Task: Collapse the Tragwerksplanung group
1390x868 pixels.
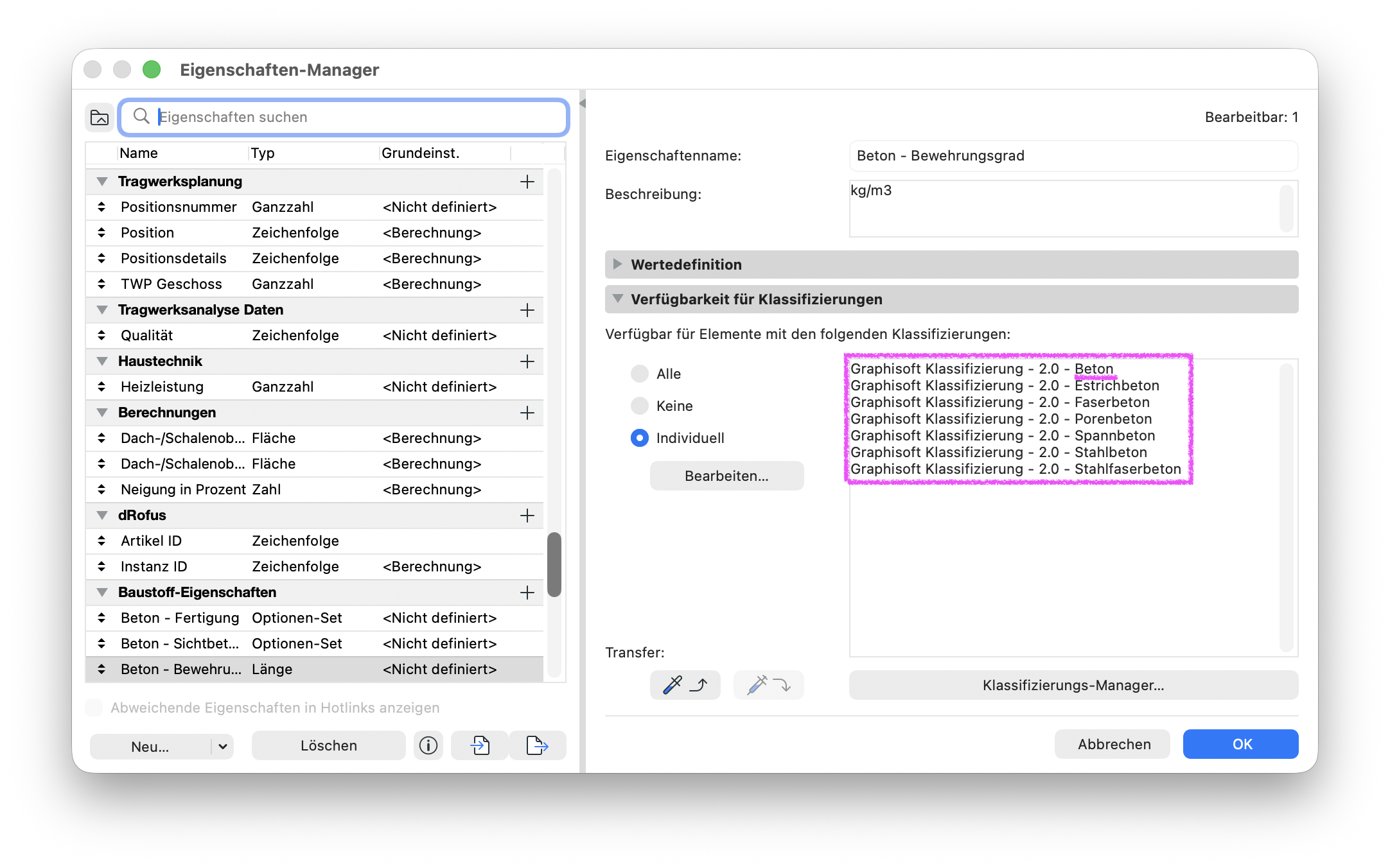Action: 102,182
